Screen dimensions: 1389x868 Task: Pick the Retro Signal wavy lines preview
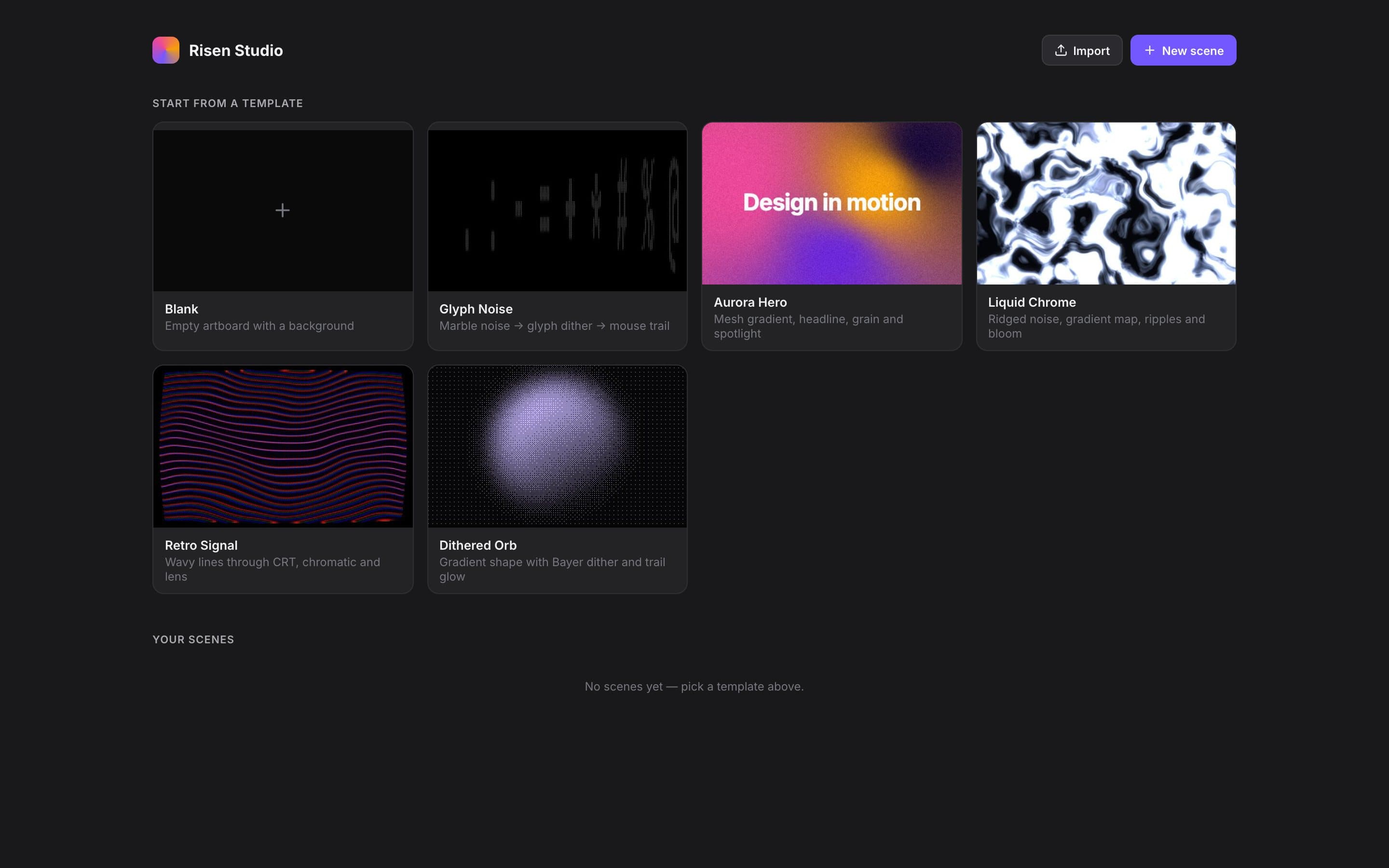point(283,447)
